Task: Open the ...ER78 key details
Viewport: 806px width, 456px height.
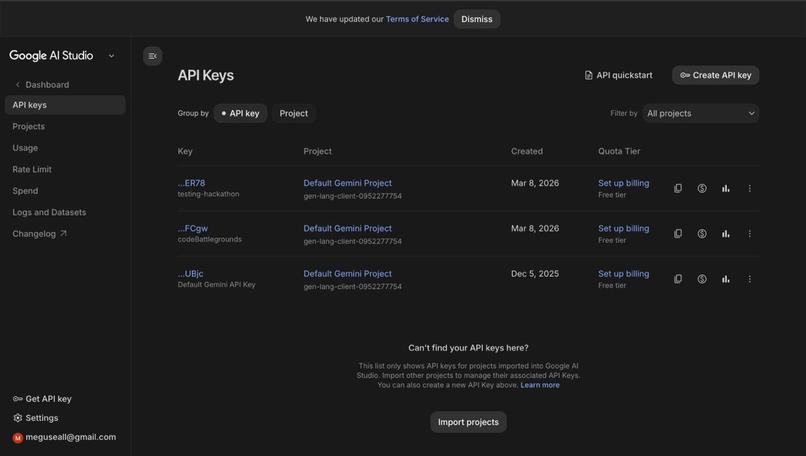Action: coord(191,183)
